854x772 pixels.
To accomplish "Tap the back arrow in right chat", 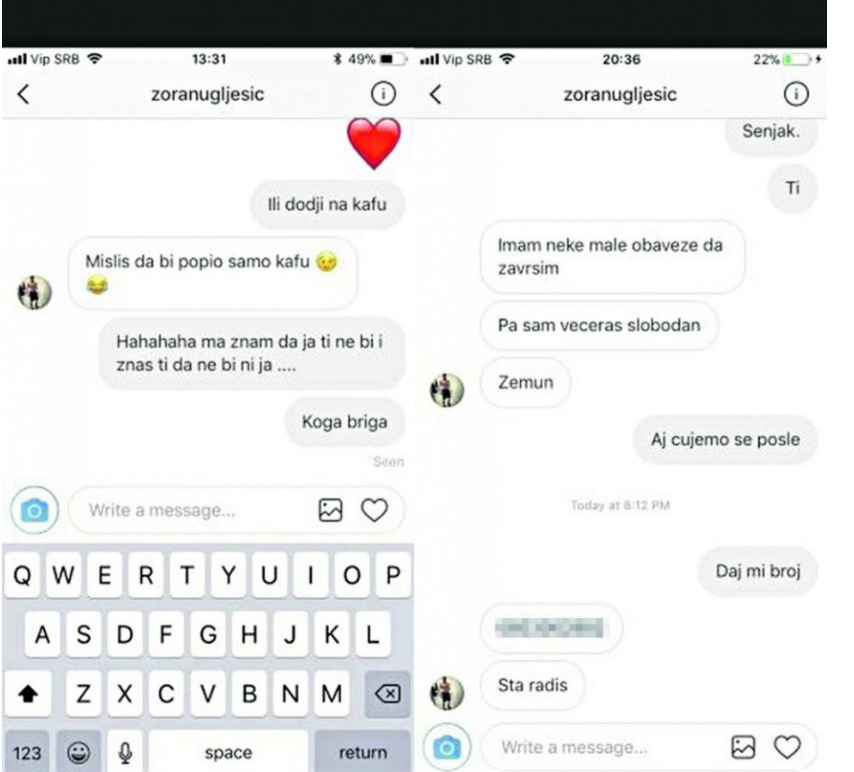I will 435,94.
